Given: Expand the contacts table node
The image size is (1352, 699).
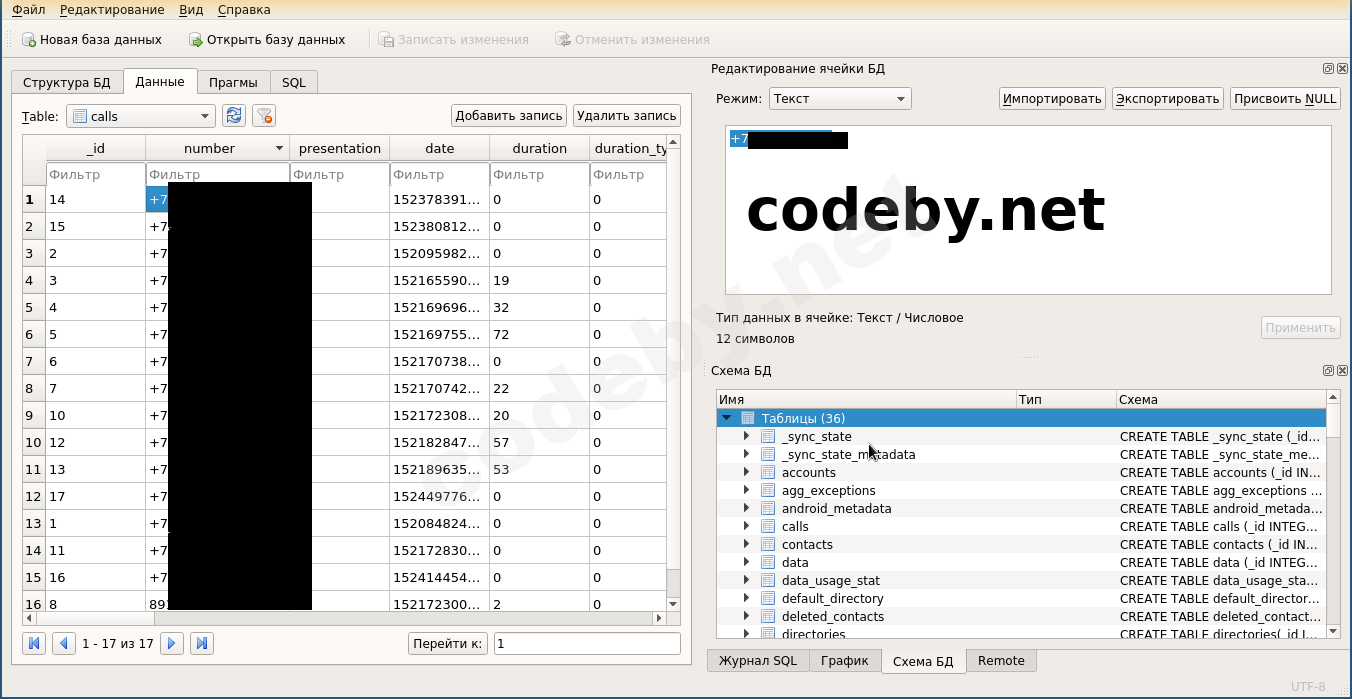Looking at the screenshot, I should click(746, 544).
